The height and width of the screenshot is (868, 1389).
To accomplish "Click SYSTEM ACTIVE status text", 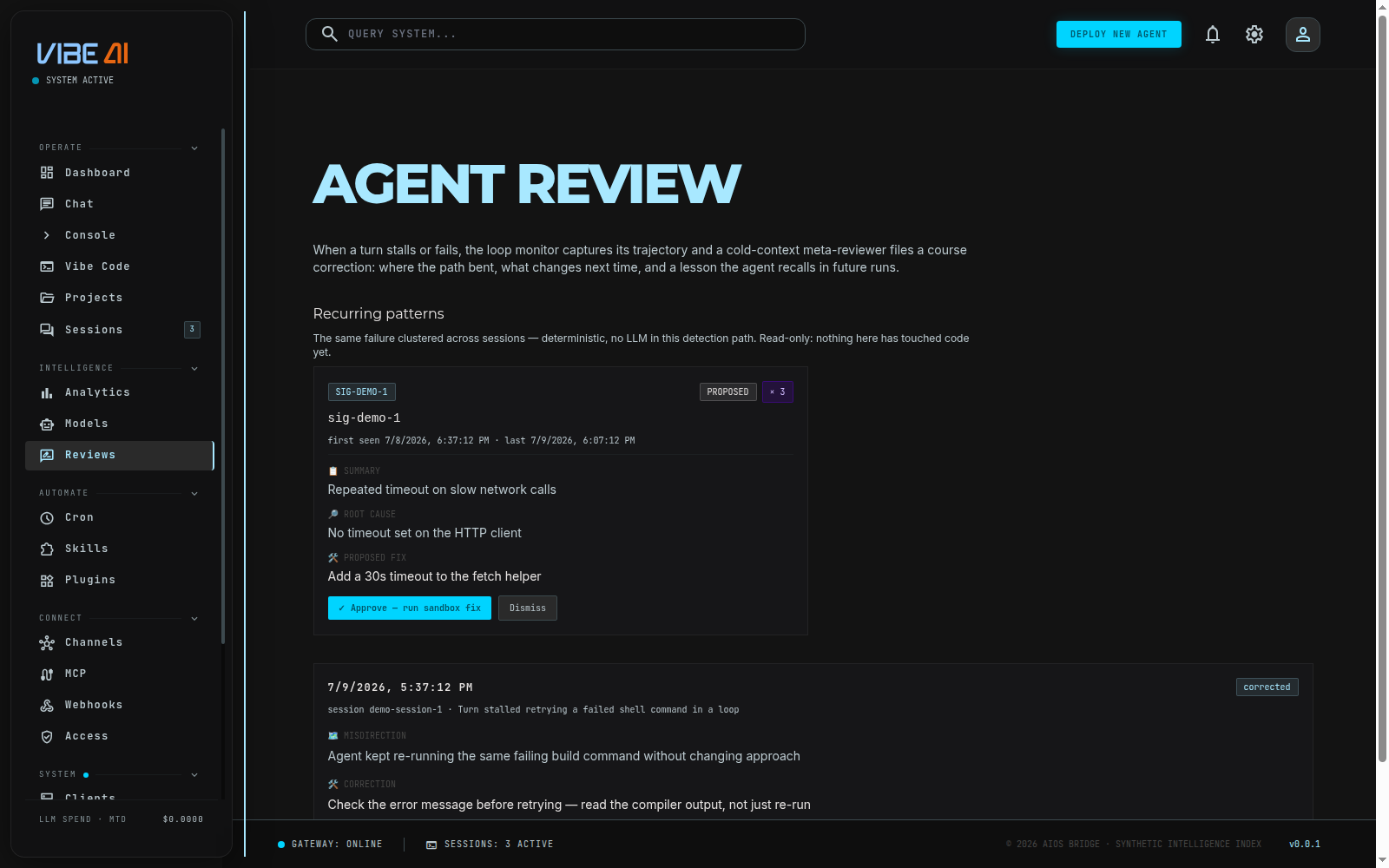I will pyautogui.click(x=80, y=81).
